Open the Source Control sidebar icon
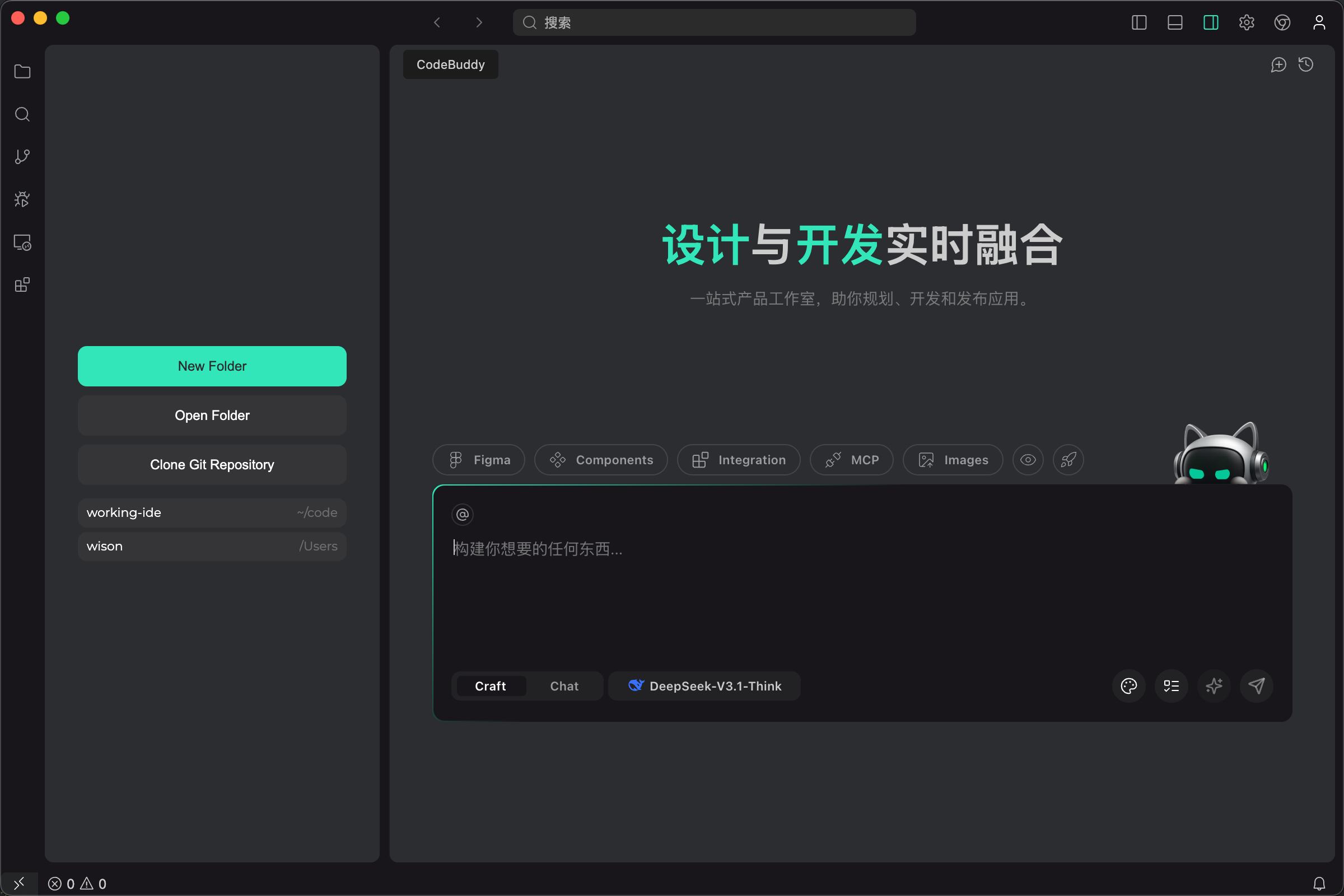The height and width of the screenshot is (896, 1344). (x=22, y=156)
